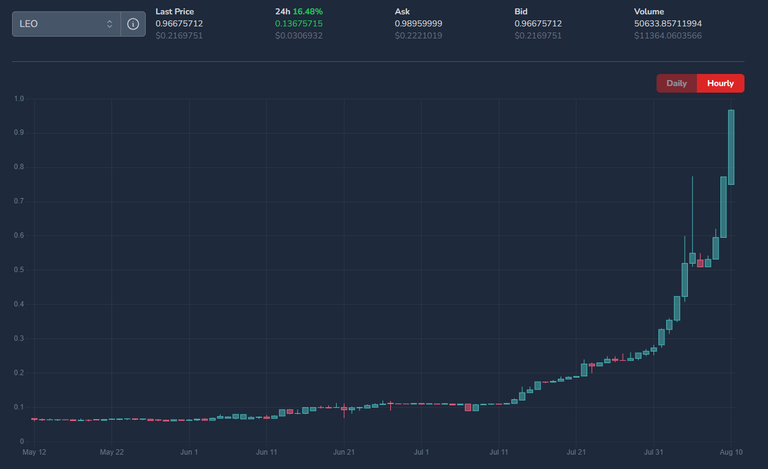The width and height of the screenshot is (768, 469).
Task: Click the Ask price 0.98959999
Action: point(418,23)
